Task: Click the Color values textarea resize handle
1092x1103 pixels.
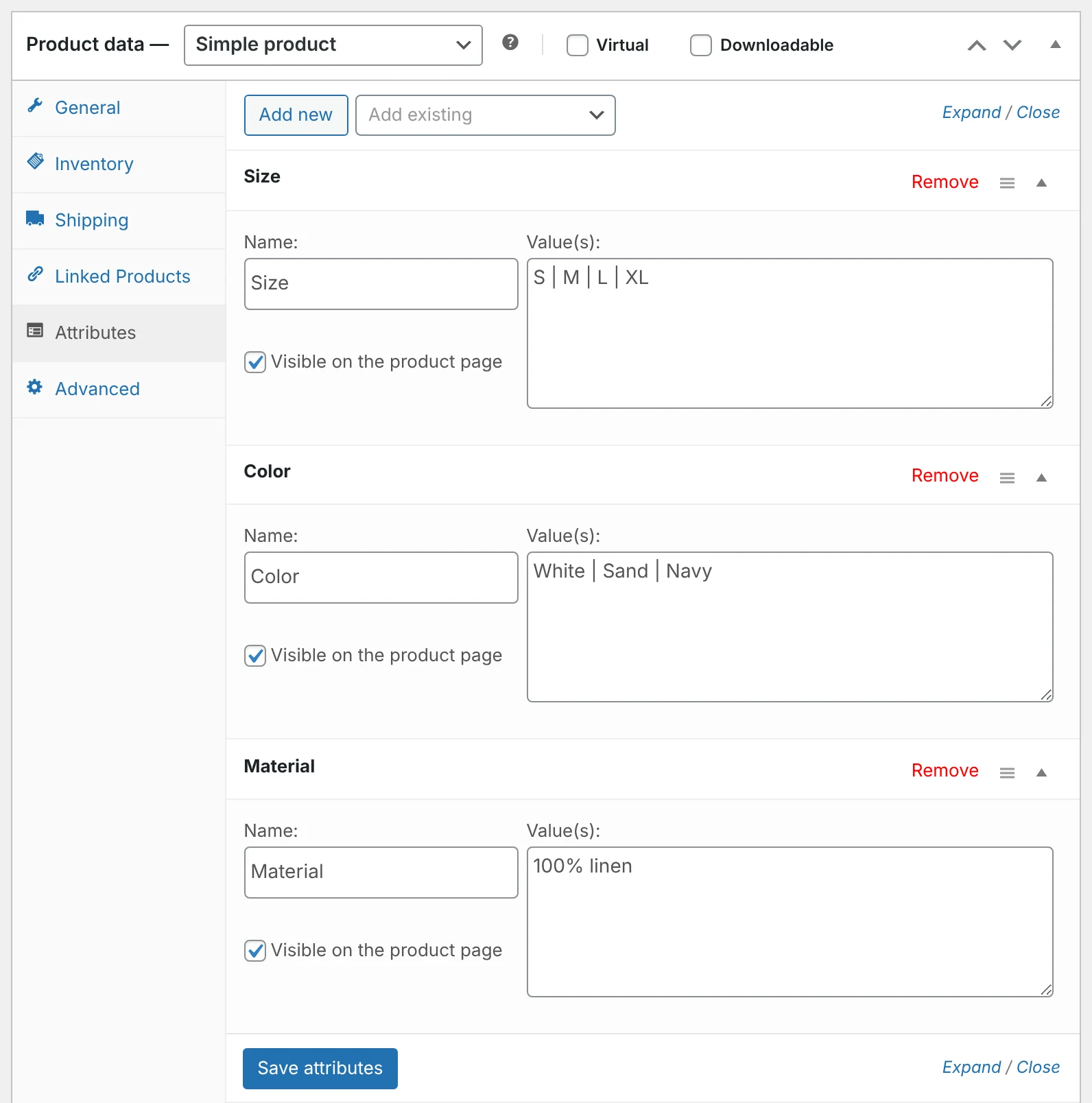Action: click(x=1046, y=695)
